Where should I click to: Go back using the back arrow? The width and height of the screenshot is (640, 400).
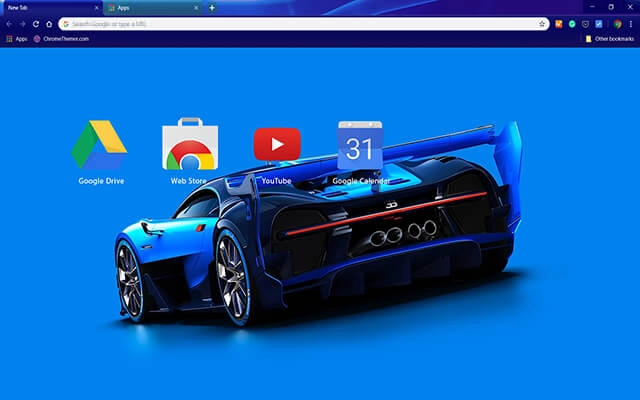[x=9, y=24]
